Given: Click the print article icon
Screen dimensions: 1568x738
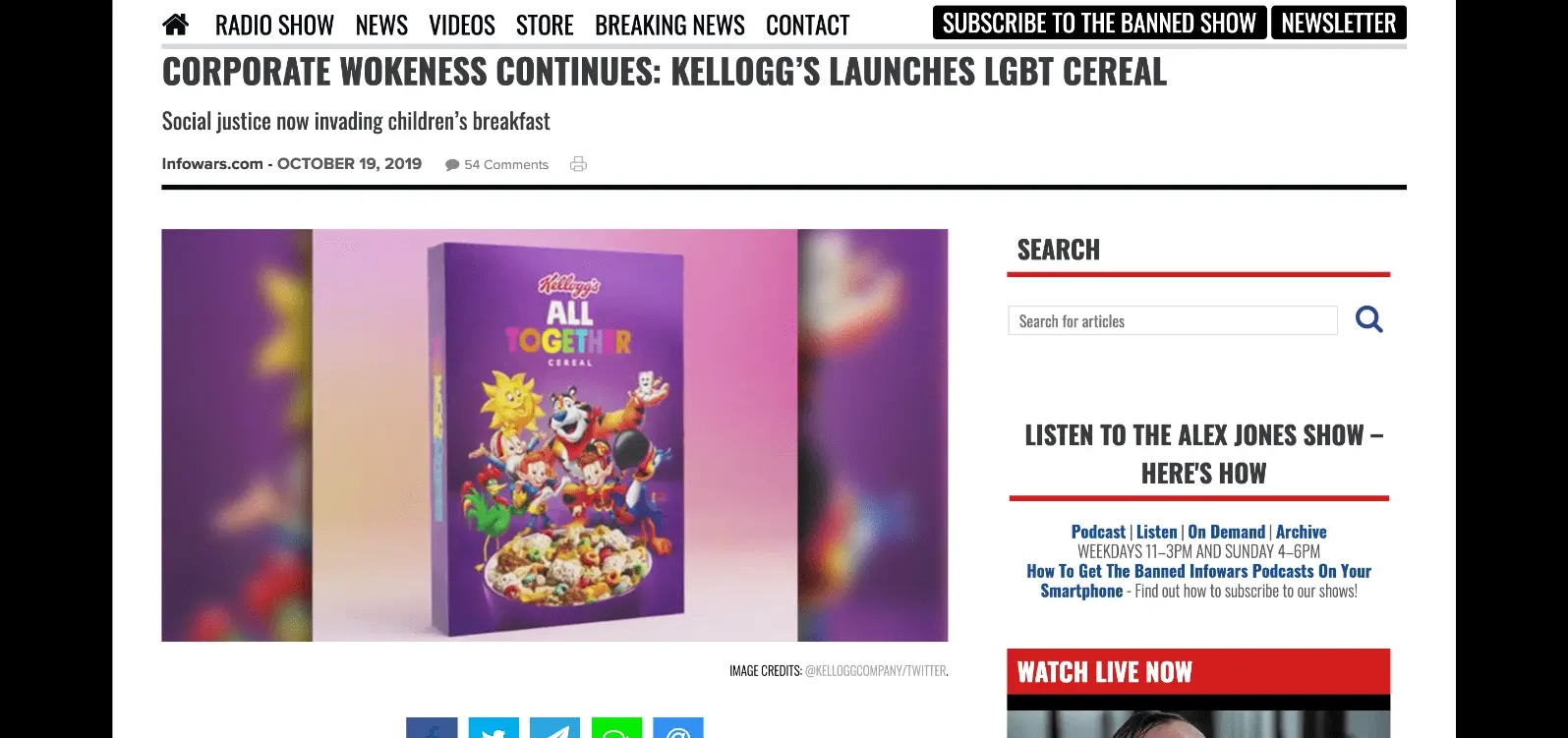Looking at the screenshot, I should pyautogui.click(x=578, y=164).
